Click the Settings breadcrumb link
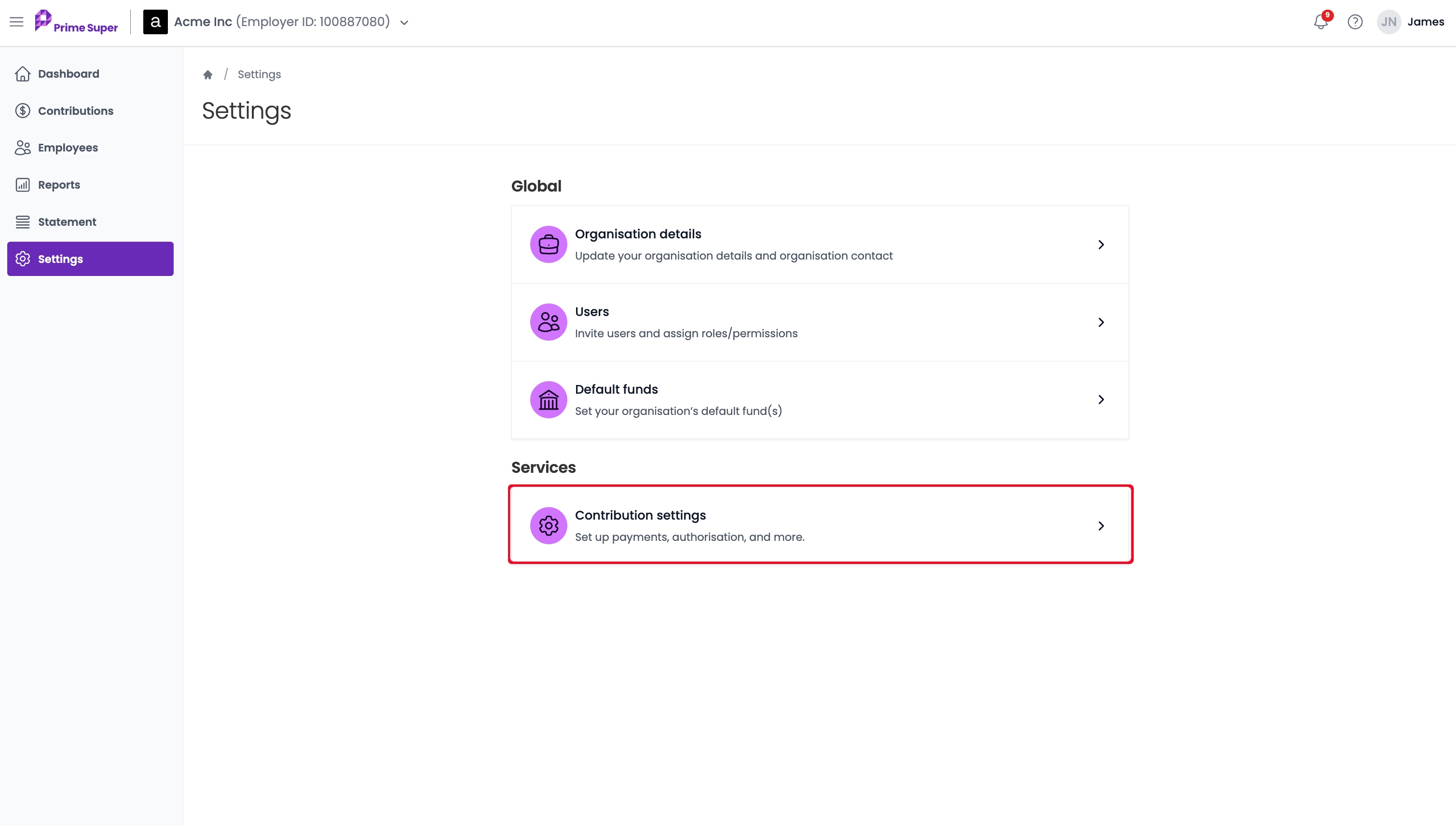 pos(259,74)
